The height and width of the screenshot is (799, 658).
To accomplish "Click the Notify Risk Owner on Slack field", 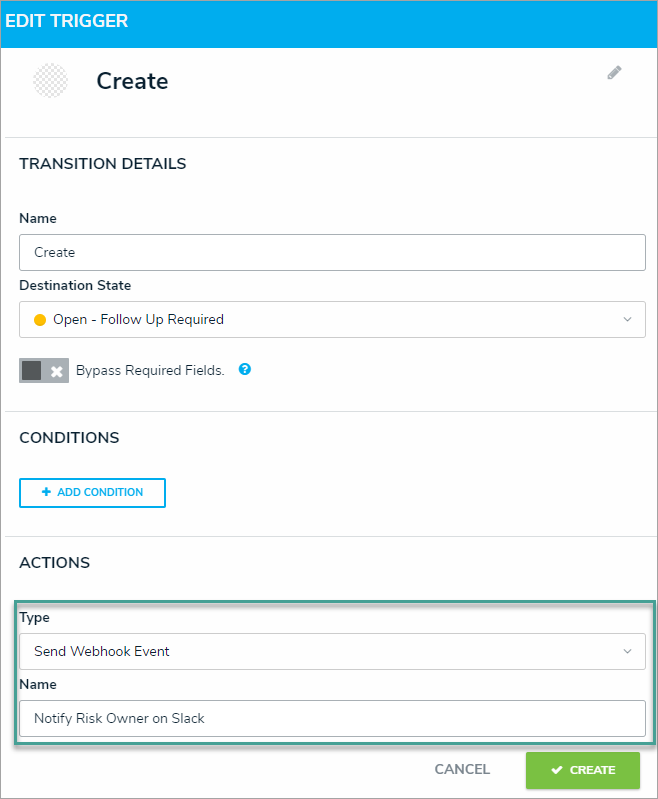I will pos(332,718).
